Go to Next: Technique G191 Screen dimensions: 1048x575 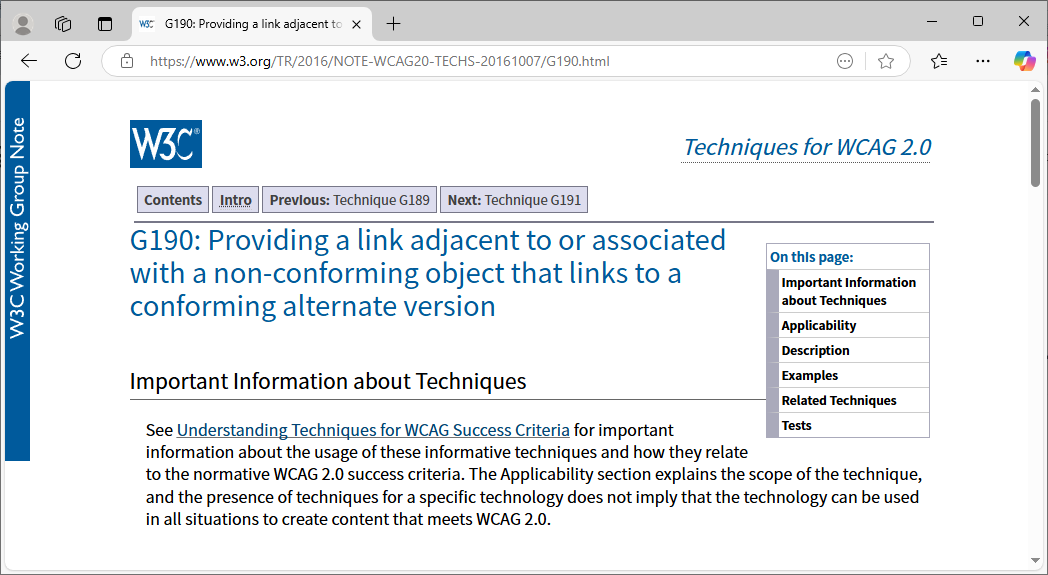tap(514, 200)
